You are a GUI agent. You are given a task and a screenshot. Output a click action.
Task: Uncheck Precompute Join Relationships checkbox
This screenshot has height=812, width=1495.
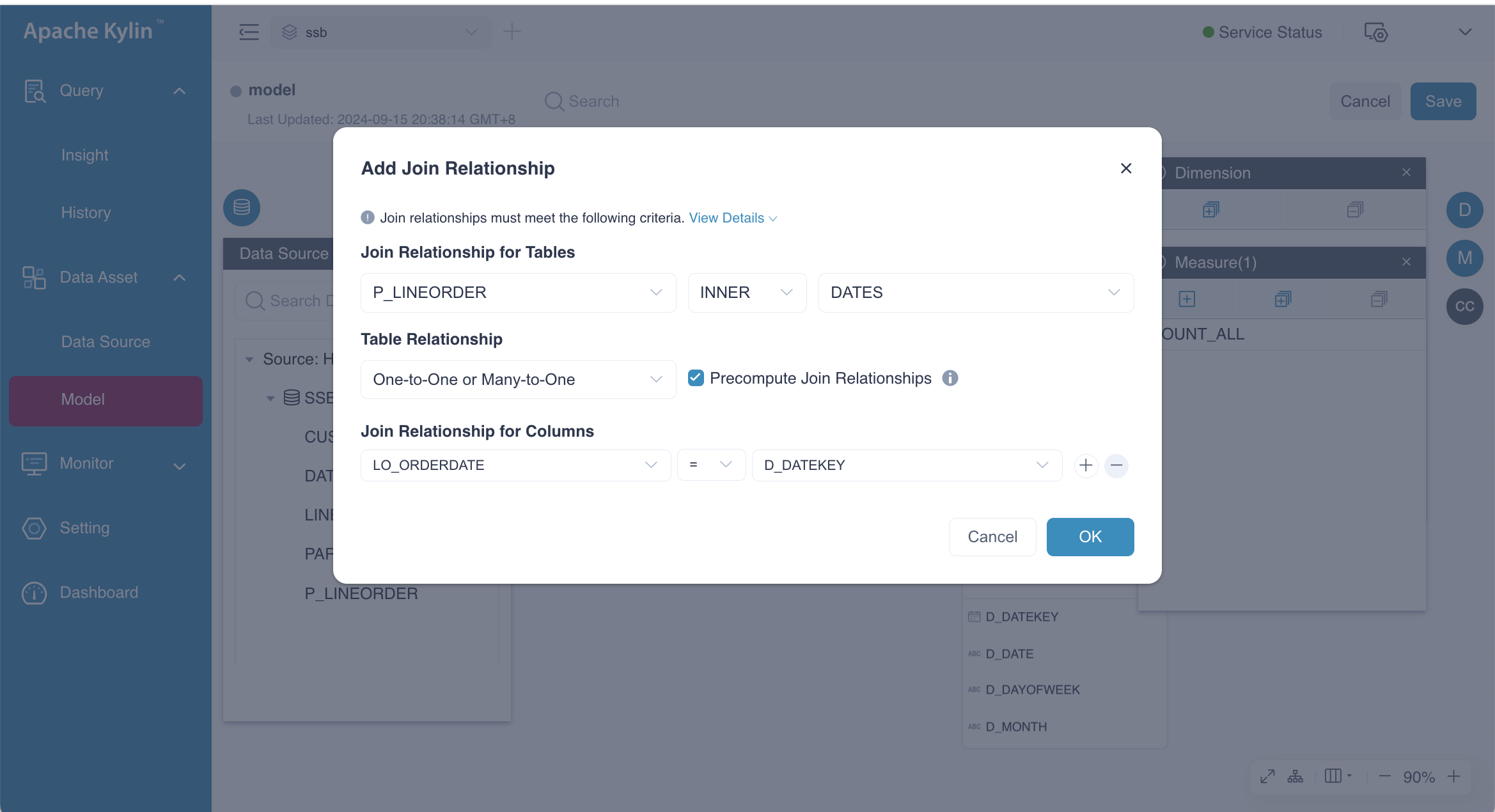click(x=696, y=379)
